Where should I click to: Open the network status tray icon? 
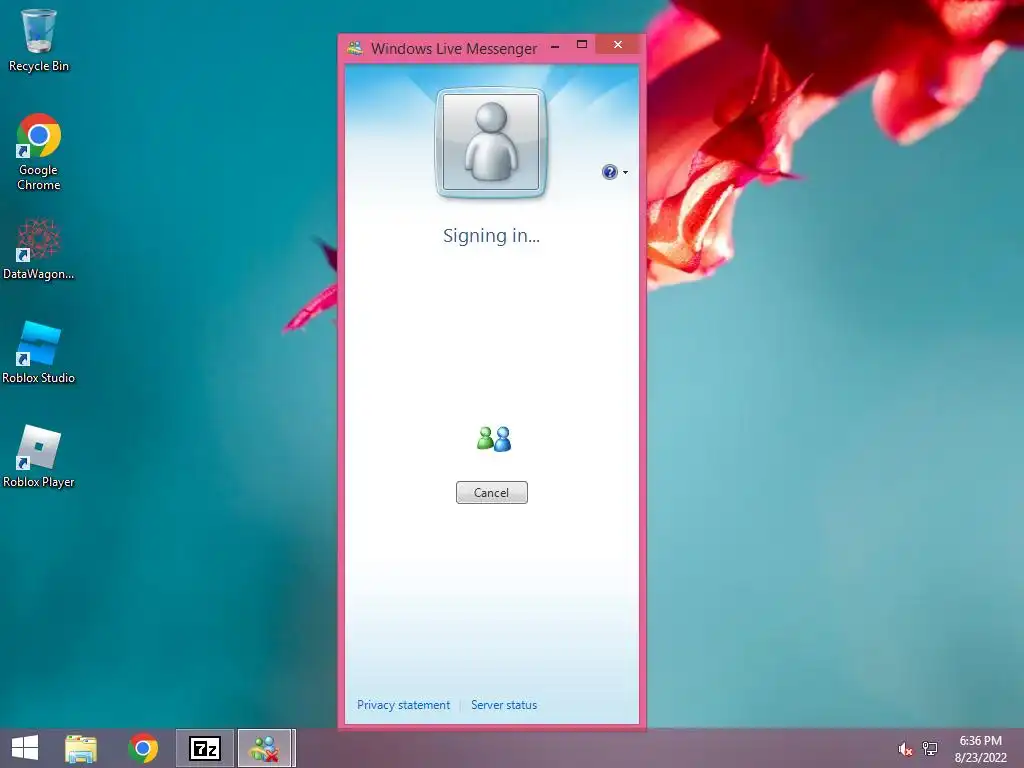(x=930, y=748)
